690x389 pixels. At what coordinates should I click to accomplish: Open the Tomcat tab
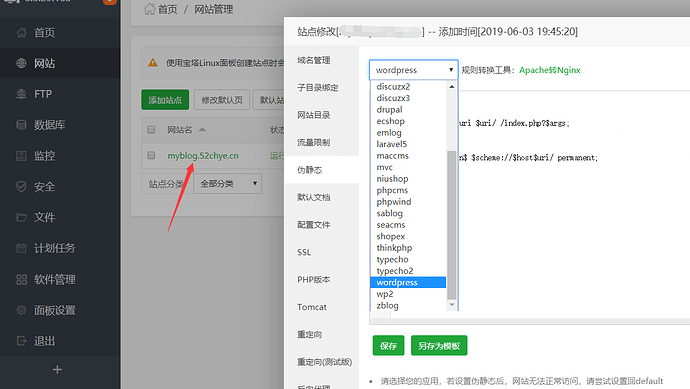tap(312, 307)
